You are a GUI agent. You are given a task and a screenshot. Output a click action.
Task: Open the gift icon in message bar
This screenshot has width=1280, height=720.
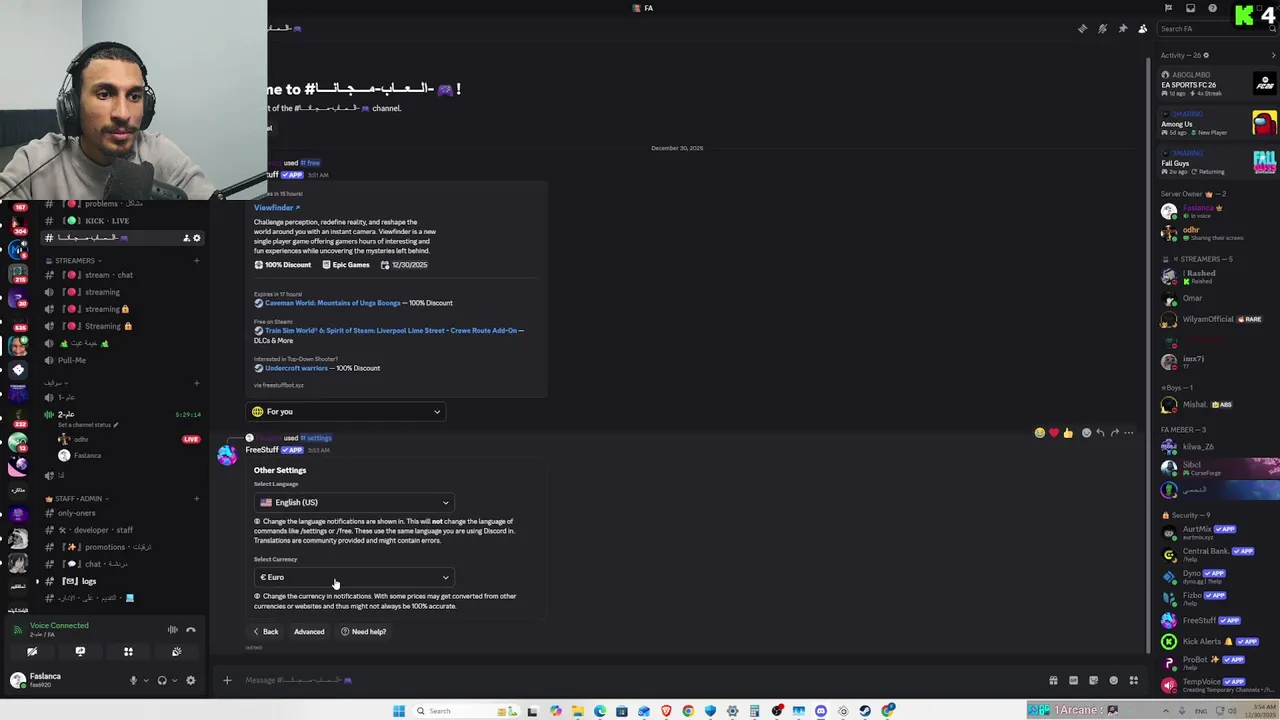[1053, 680]
